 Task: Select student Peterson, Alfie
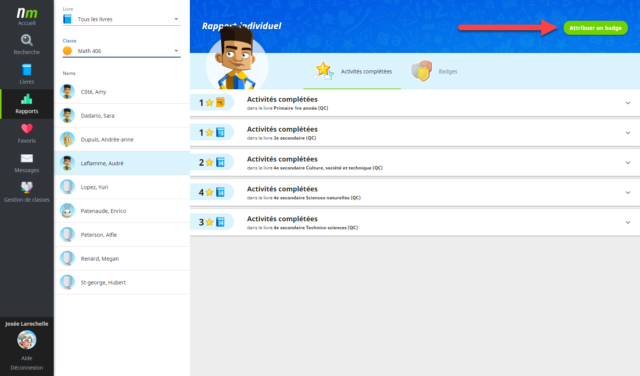pyautogui.click(x=122, y=235)
